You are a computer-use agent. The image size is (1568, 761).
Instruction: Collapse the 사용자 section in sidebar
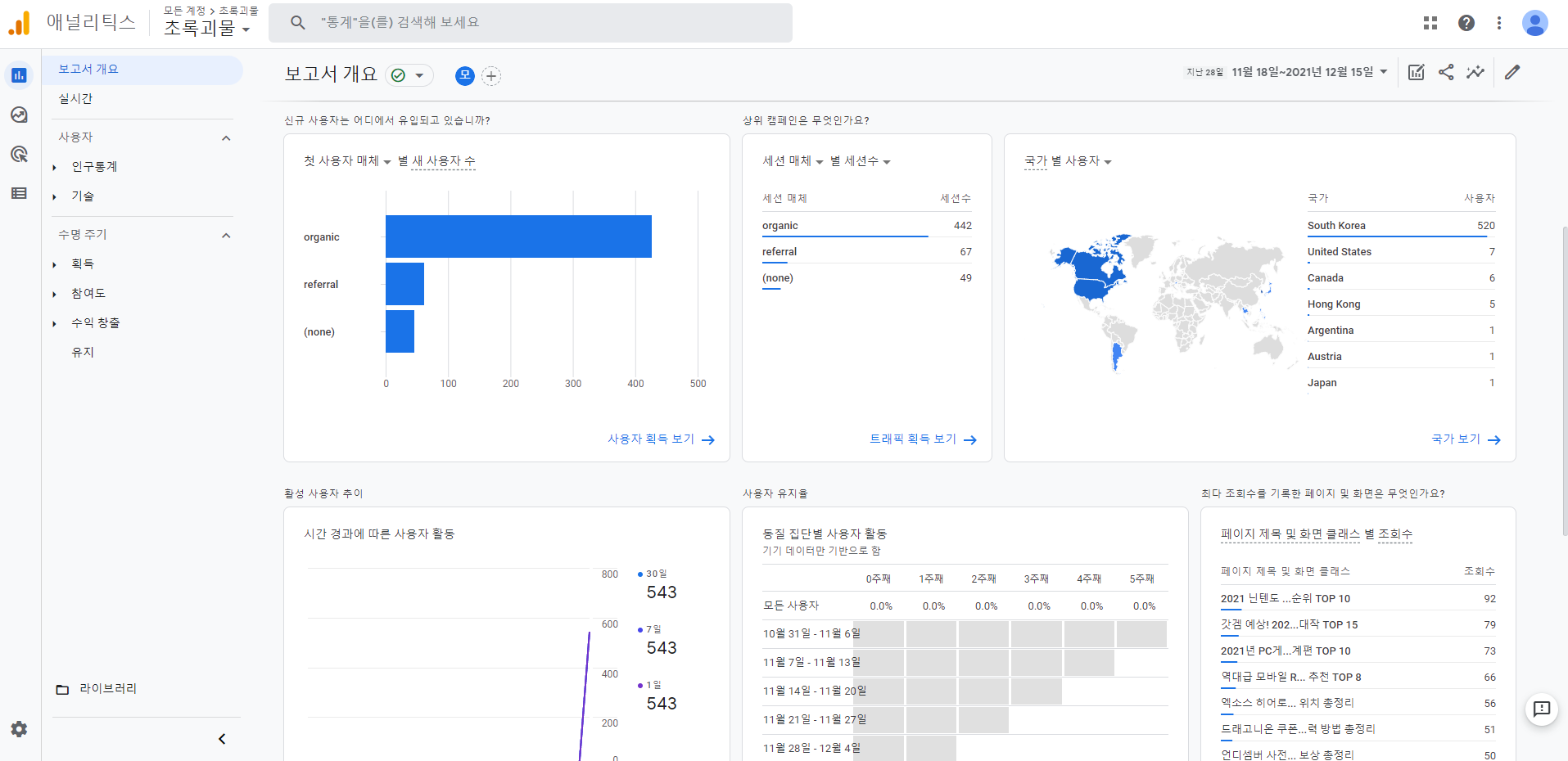coord(226,138)
